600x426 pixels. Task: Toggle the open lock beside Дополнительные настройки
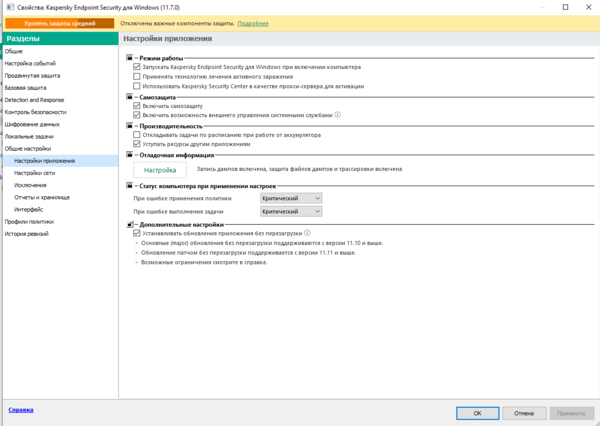point(130,224)
